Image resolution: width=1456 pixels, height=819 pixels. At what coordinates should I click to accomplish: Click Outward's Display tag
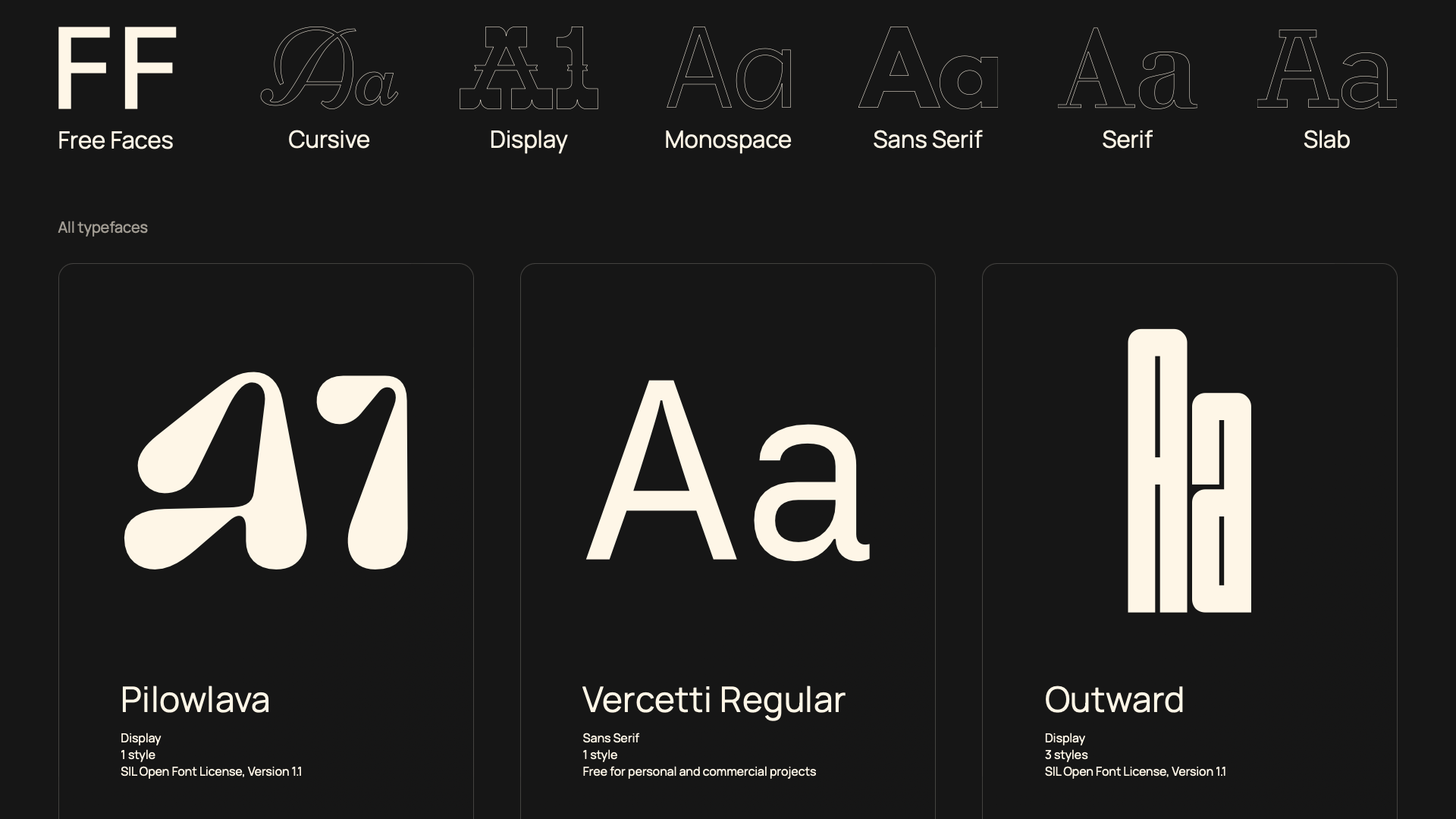coord(1065,738)
